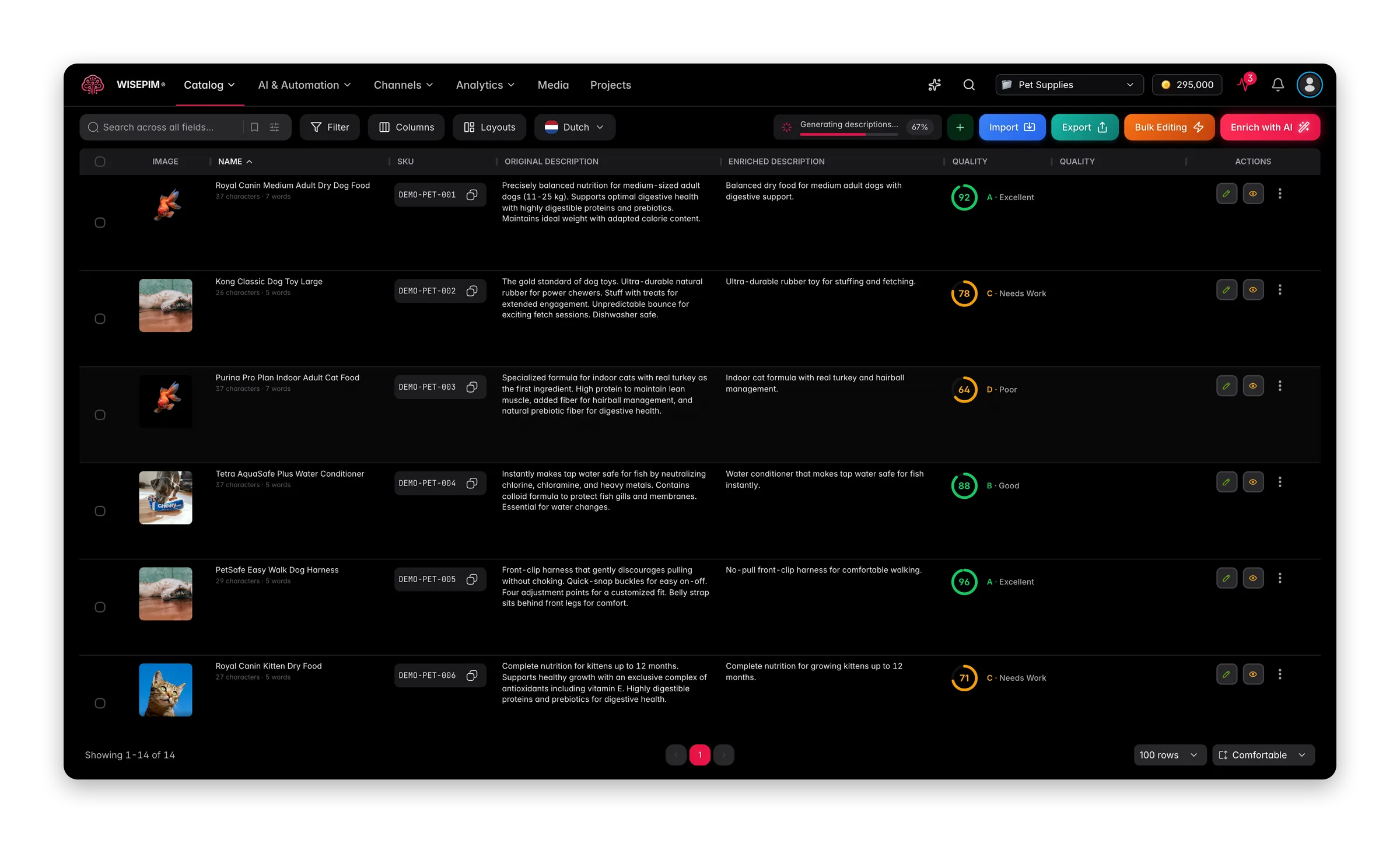Open the 100 rows page size dropdown
The image size is (1400, 843).
click(1169, 755)
